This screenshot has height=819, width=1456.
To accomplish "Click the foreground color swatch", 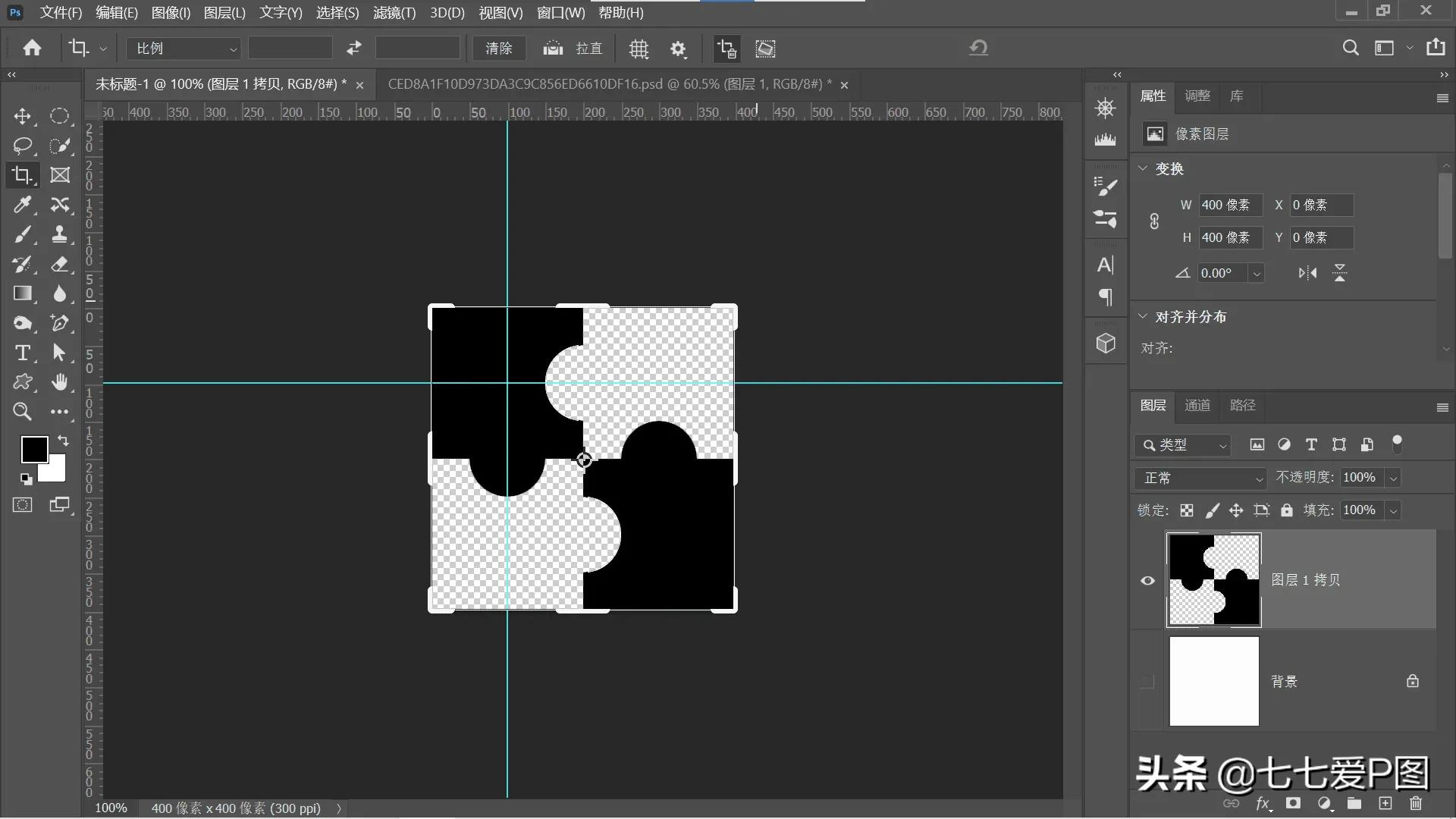I will point(32,448).
